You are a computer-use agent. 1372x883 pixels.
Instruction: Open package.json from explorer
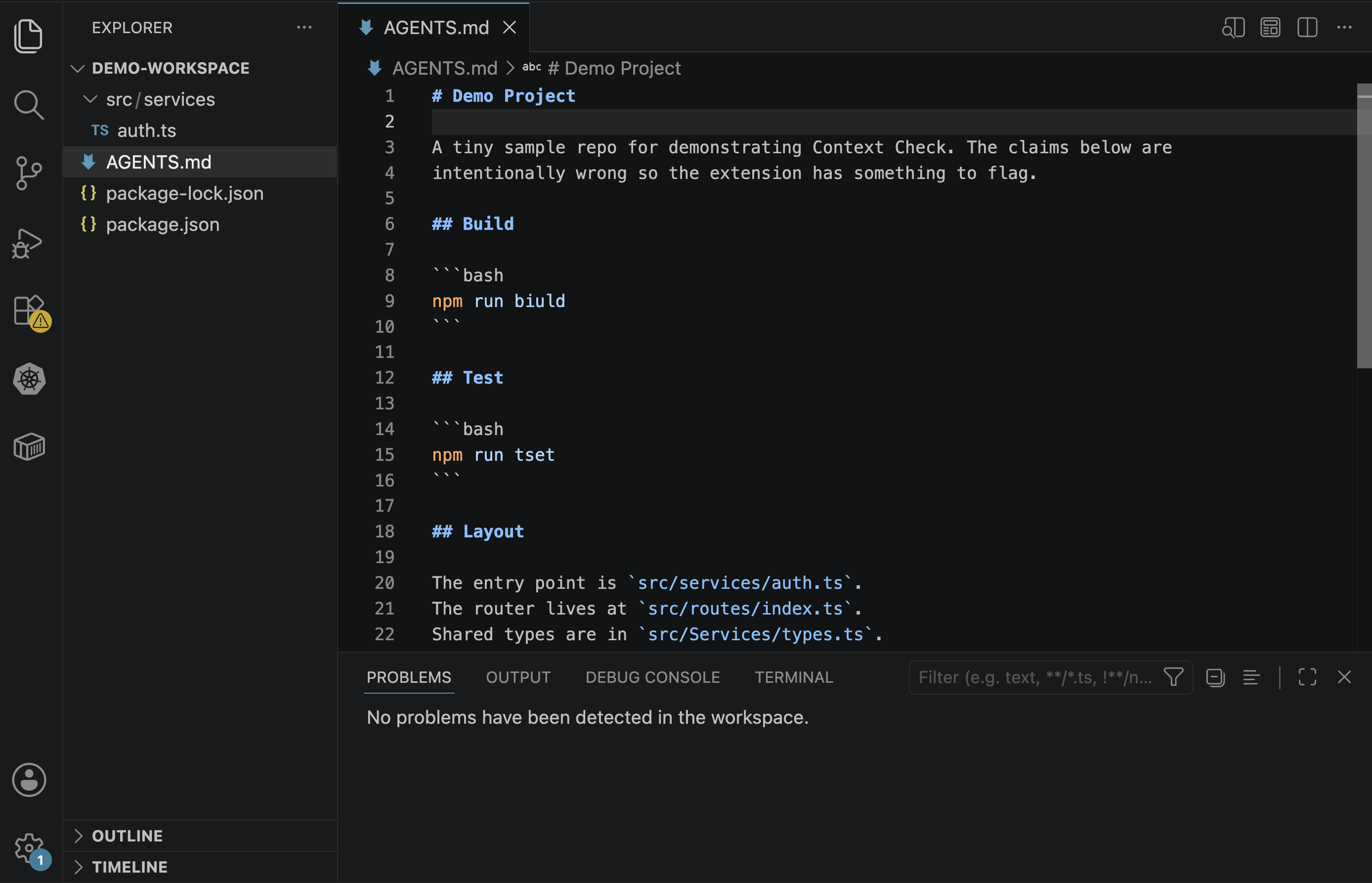200,224
